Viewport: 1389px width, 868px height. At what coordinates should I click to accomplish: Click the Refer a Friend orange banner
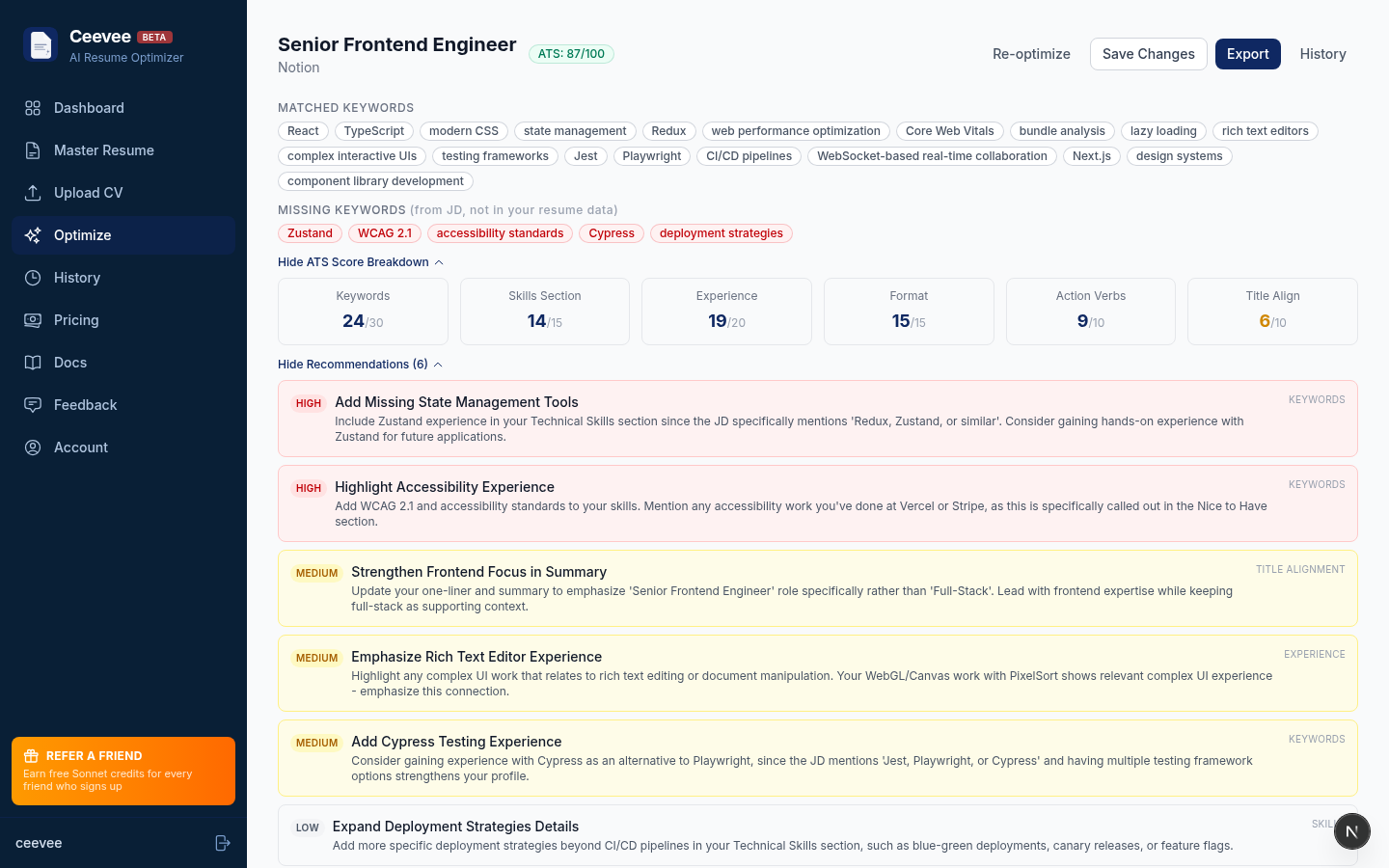pyautogui.click(x=123, y=771)
